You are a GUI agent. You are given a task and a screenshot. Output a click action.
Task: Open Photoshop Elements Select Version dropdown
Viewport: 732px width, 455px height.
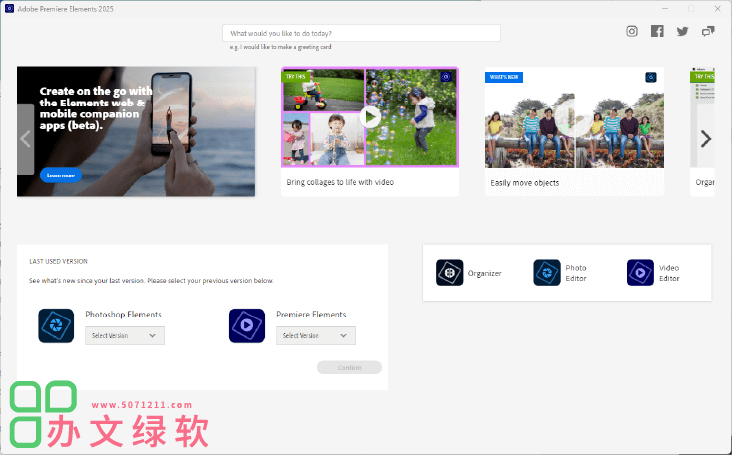pyautogui.click(x=125, y=336)
